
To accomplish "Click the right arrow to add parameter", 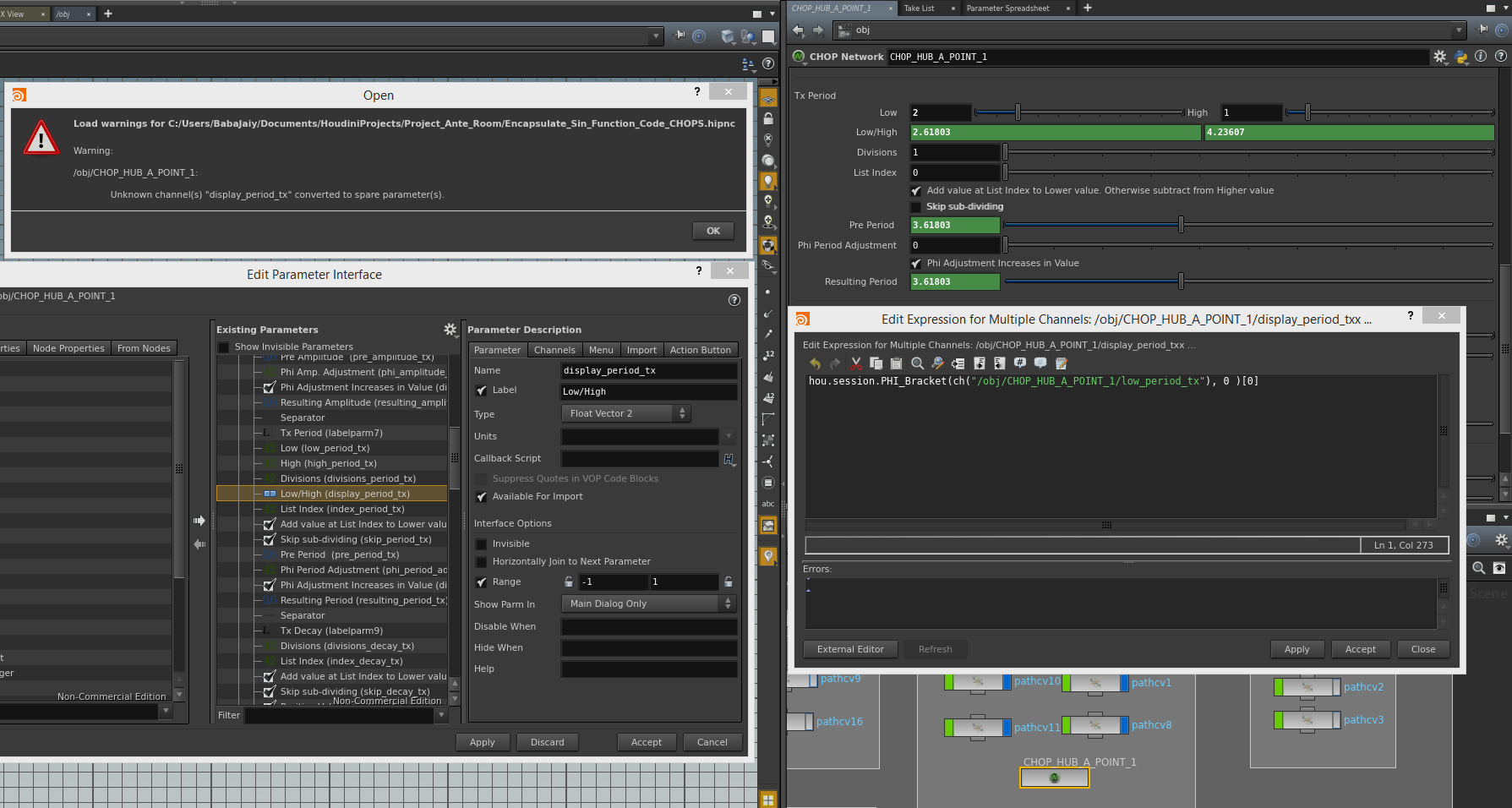I will [x=199, y=521].
